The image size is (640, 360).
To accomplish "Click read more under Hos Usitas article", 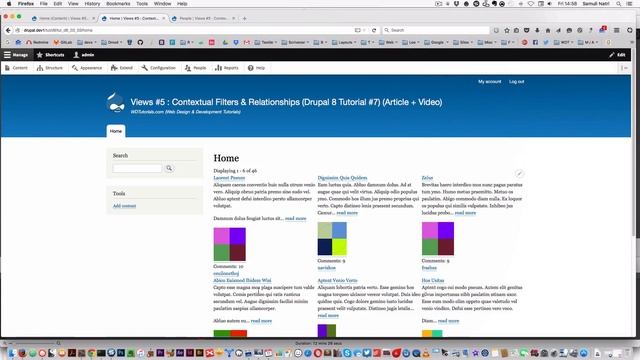I will (448, 321).
